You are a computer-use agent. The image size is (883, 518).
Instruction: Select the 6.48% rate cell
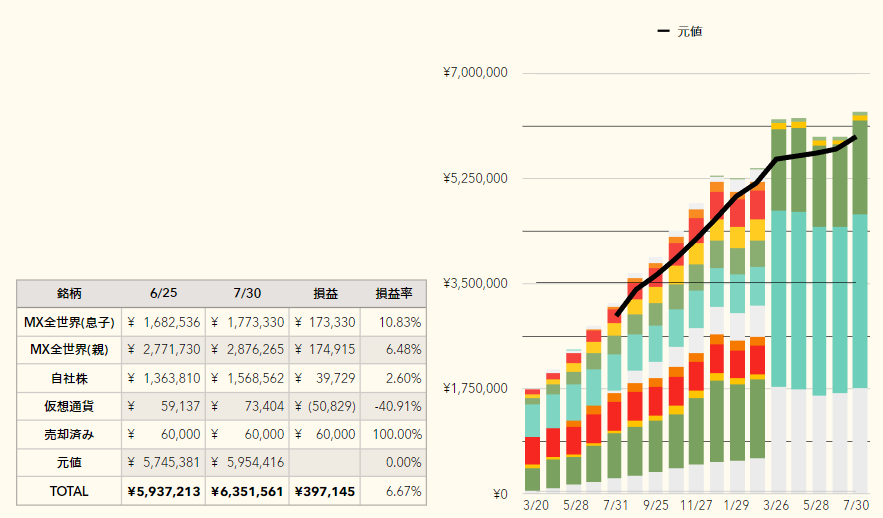tap(394, 350)
